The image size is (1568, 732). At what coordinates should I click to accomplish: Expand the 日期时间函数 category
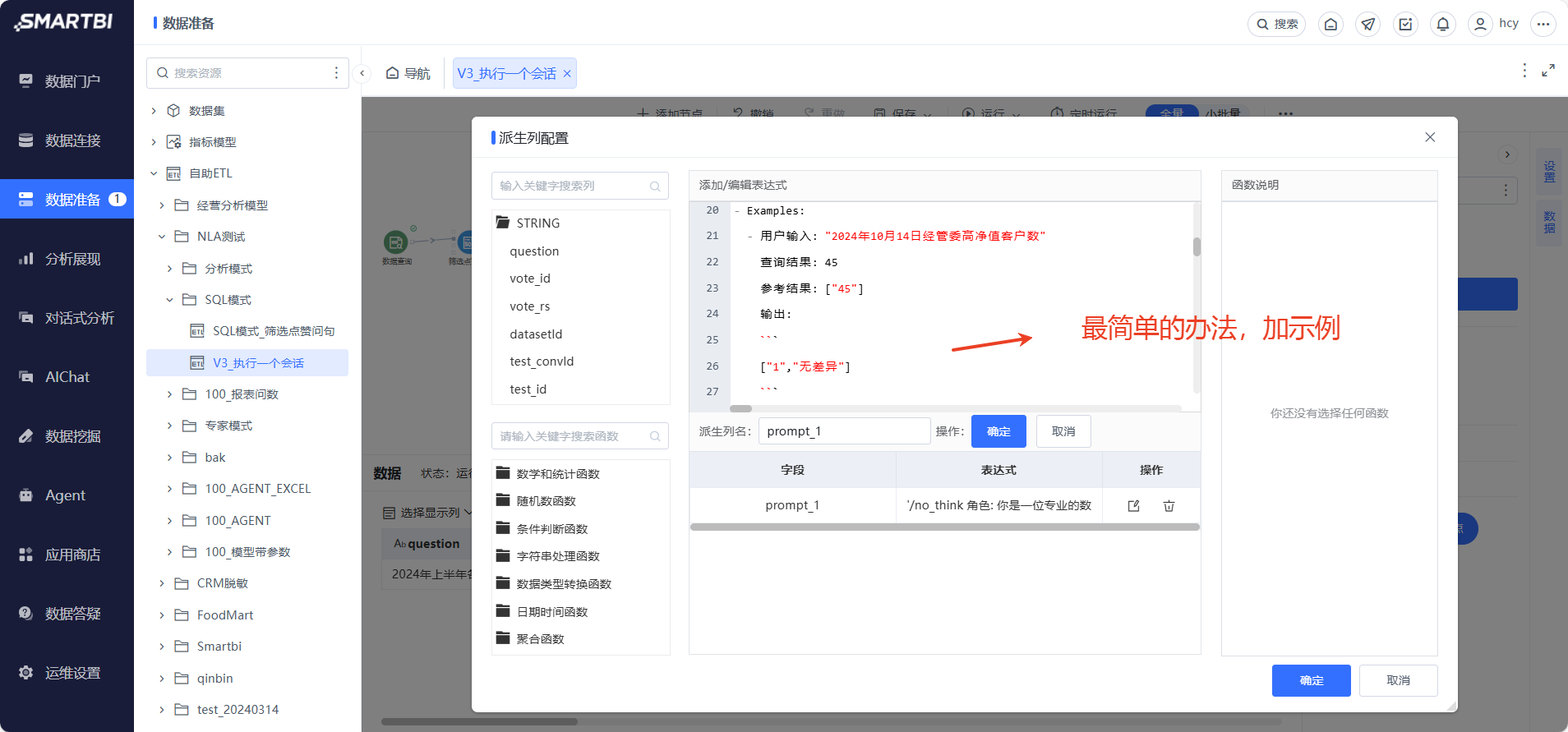coord(542,612)
